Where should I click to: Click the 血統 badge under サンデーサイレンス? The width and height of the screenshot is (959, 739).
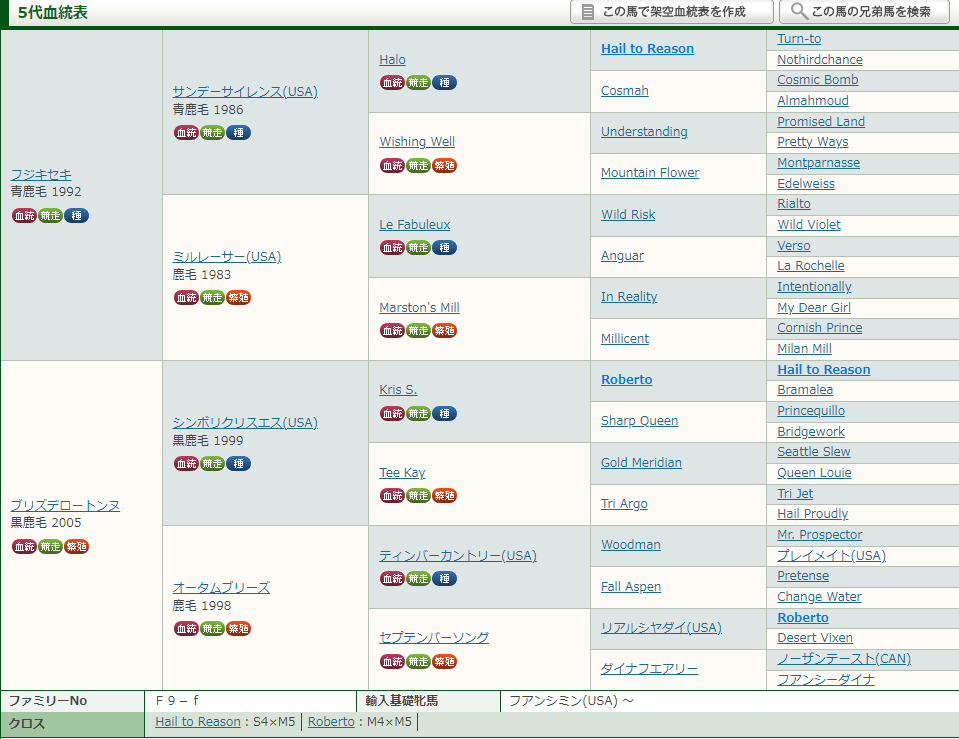[187, 133]
